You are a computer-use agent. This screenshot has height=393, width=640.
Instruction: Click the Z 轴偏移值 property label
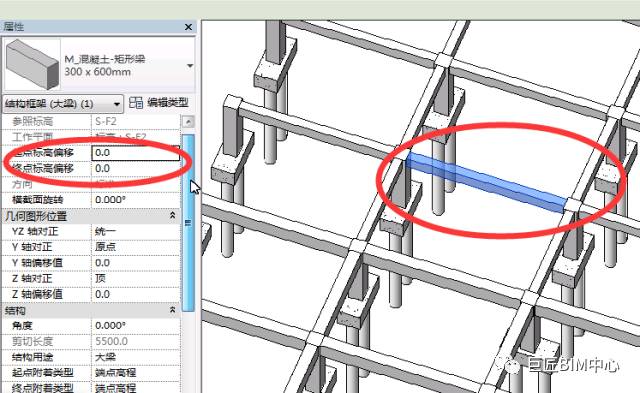tap(37, 294)
